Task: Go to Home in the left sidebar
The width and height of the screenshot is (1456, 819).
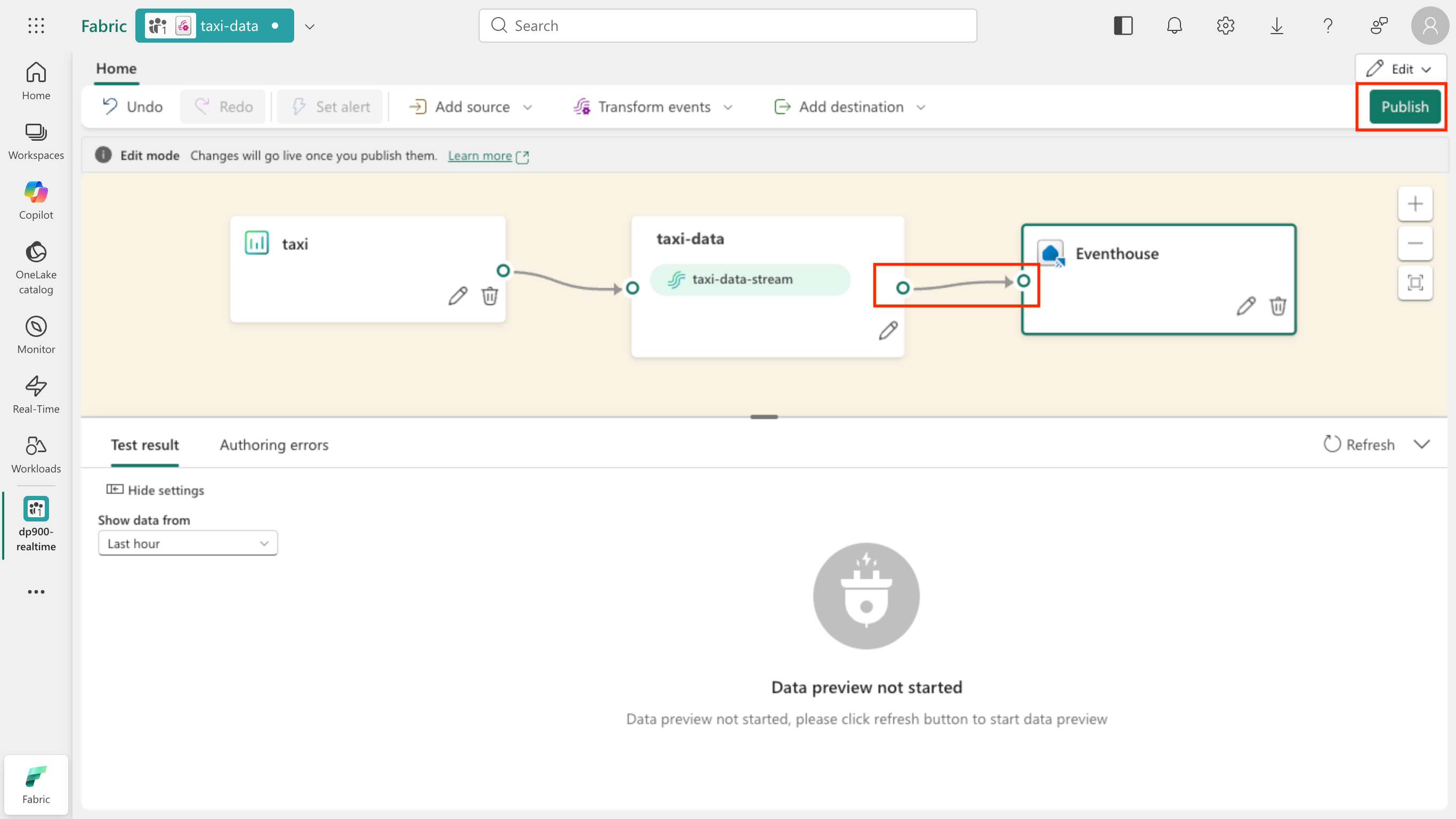Action: [x=36, y=81]
